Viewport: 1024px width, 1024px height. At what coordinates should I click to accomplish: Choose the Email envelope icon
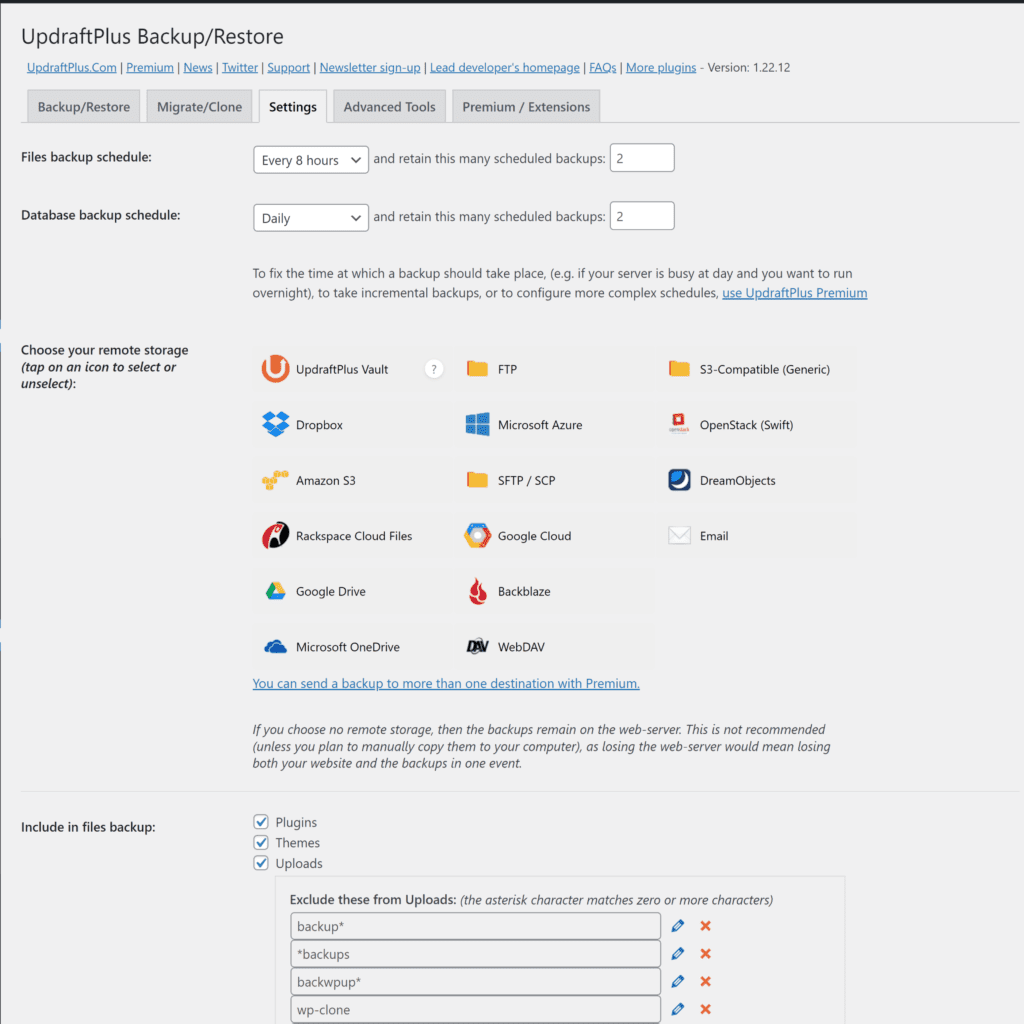[679, 536]
